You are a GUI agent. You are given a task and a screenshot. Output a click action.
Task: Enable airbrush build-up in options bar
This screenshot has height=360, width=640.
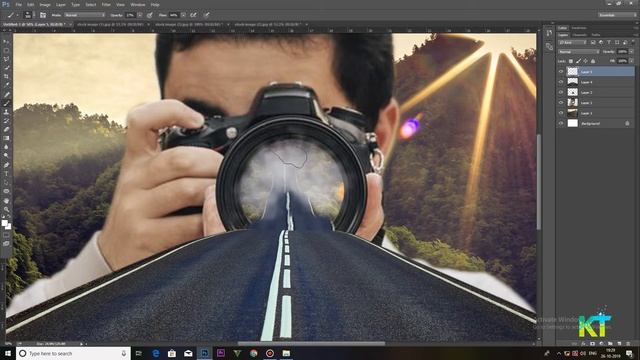193,15
